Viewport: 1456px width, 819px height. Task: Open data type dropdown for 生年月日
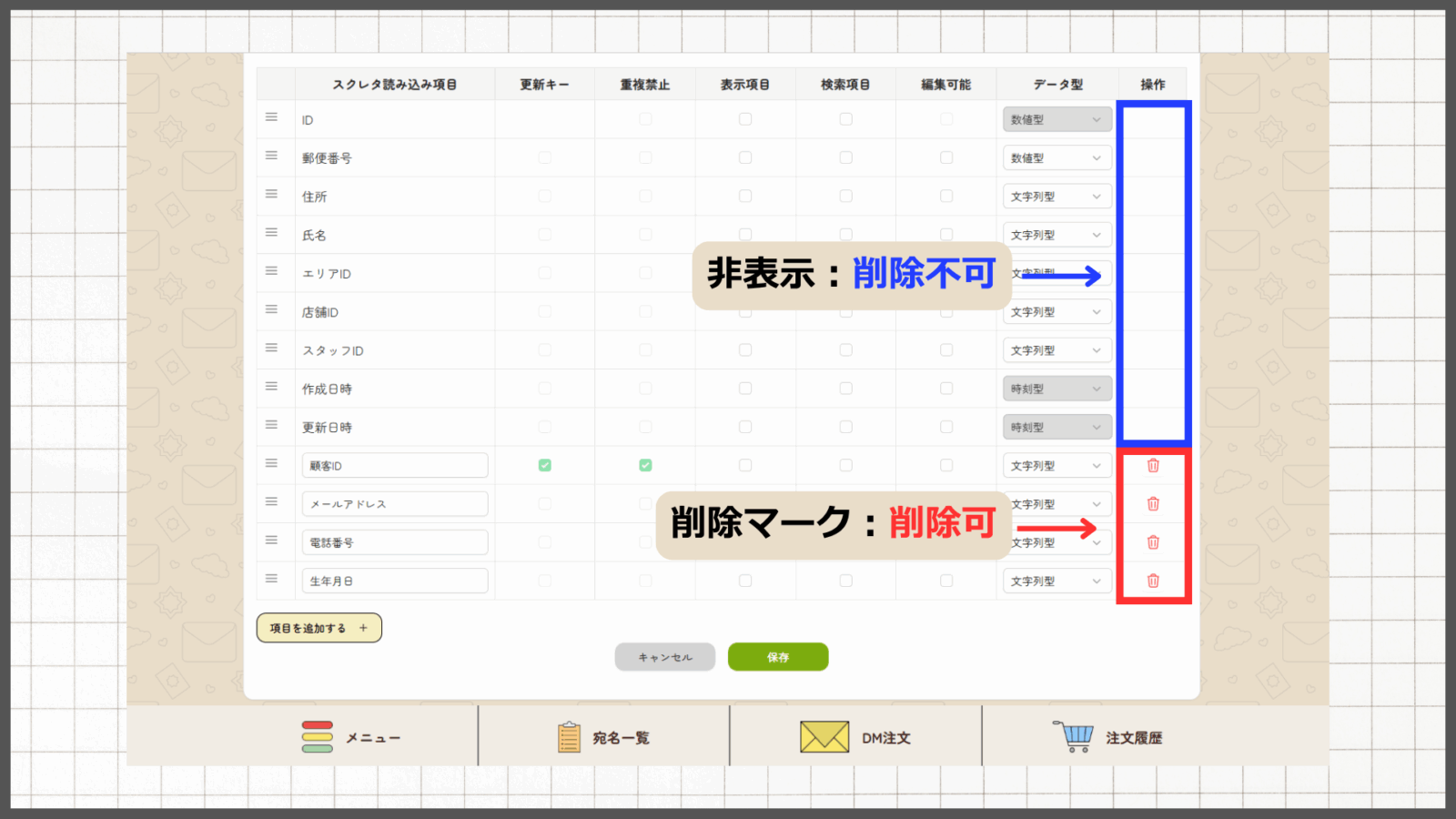pos(1057,581)
